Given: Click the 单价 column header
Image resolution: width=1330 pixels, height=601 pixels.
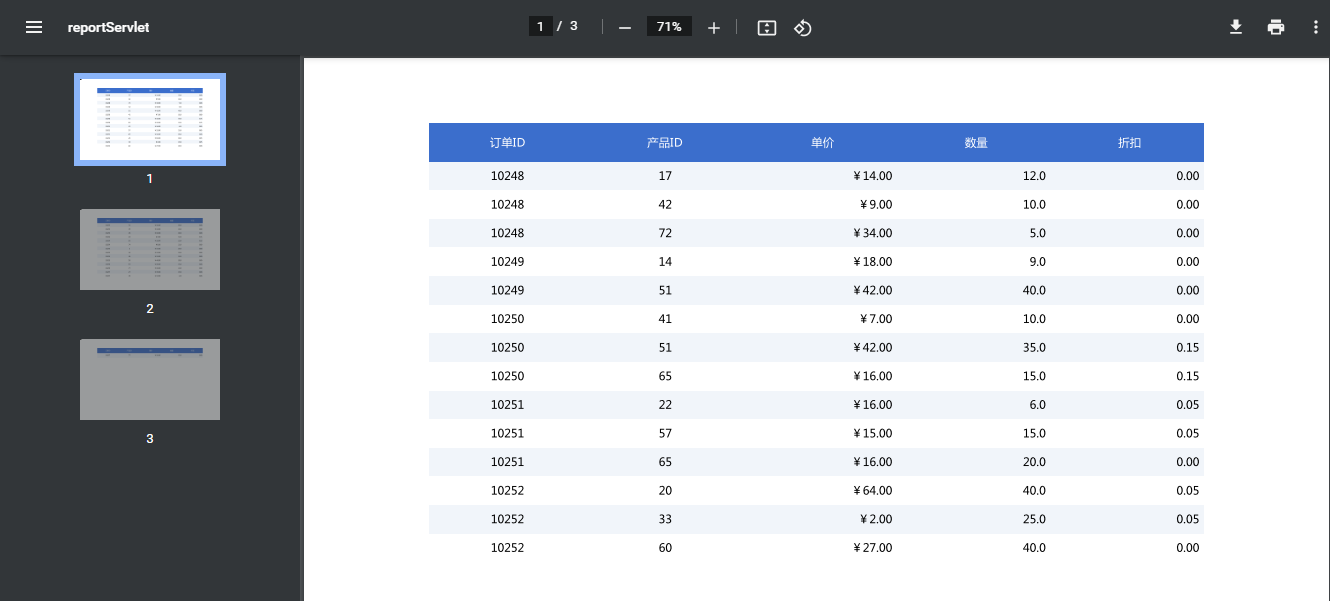Looking at the screenshot, I should 822,143.
